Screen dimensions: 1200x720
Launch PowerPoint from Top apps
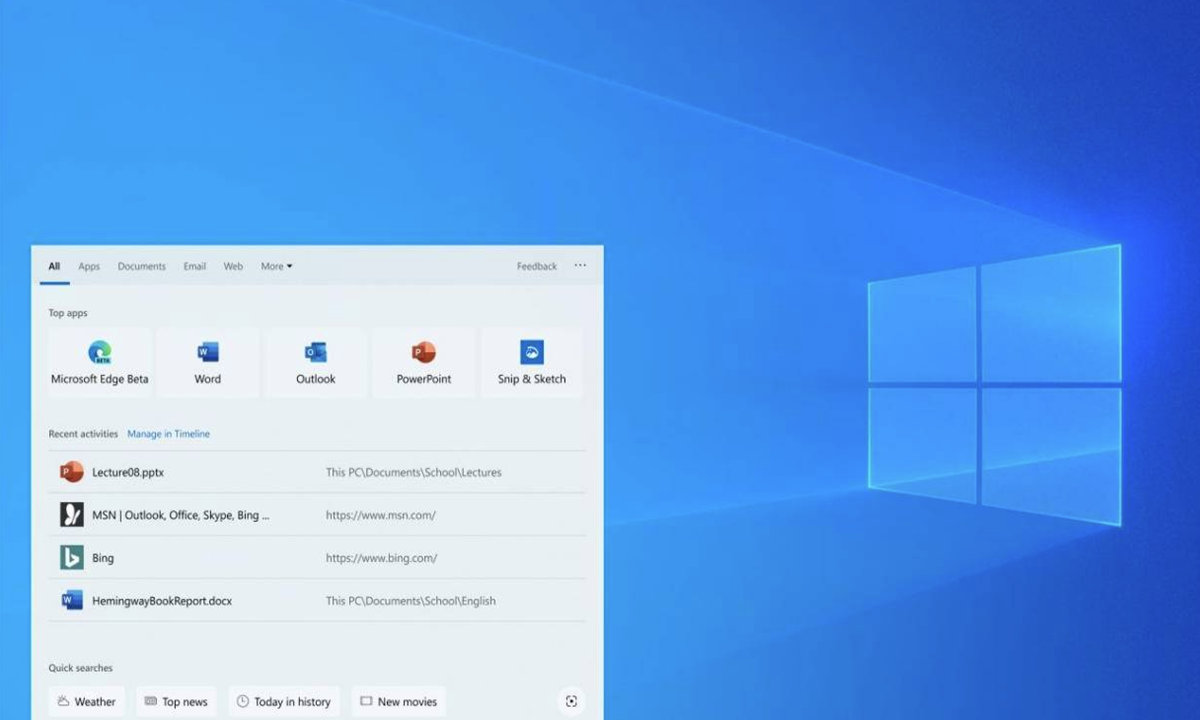click(x=424, y=362)
